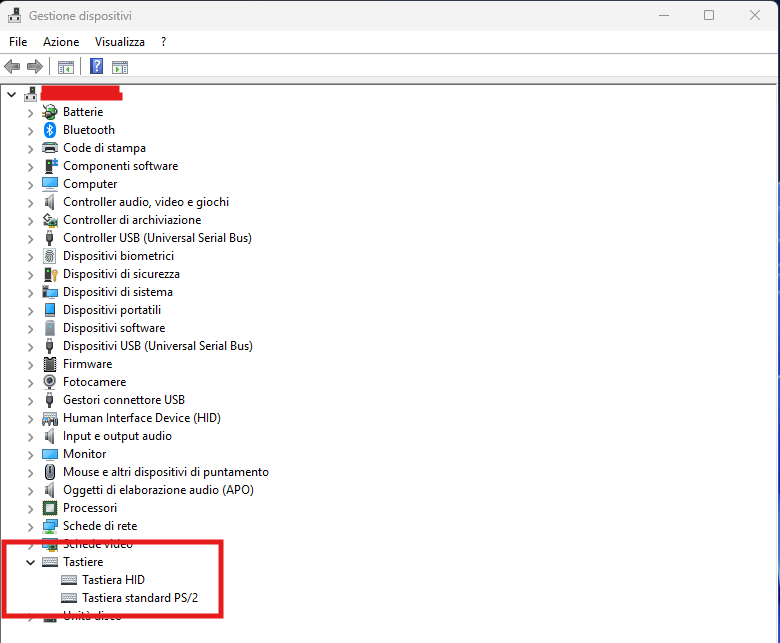
Task: Click the Code di stampa printer icon
Action: (x=50, y=148)
